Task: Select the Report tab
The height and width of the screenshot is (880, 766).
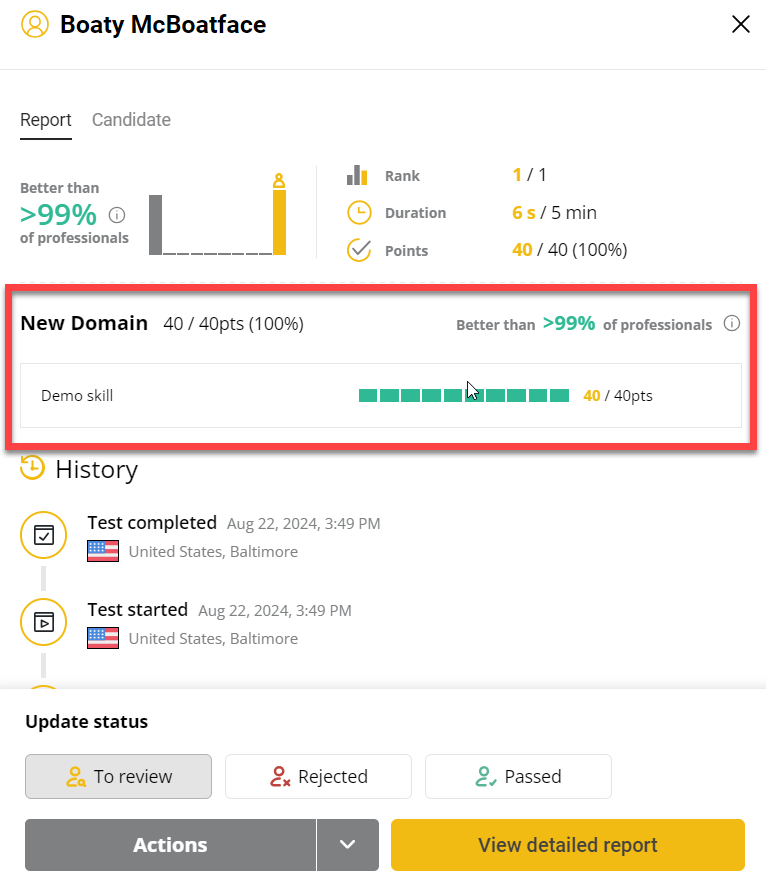Action: pos(46,120)
